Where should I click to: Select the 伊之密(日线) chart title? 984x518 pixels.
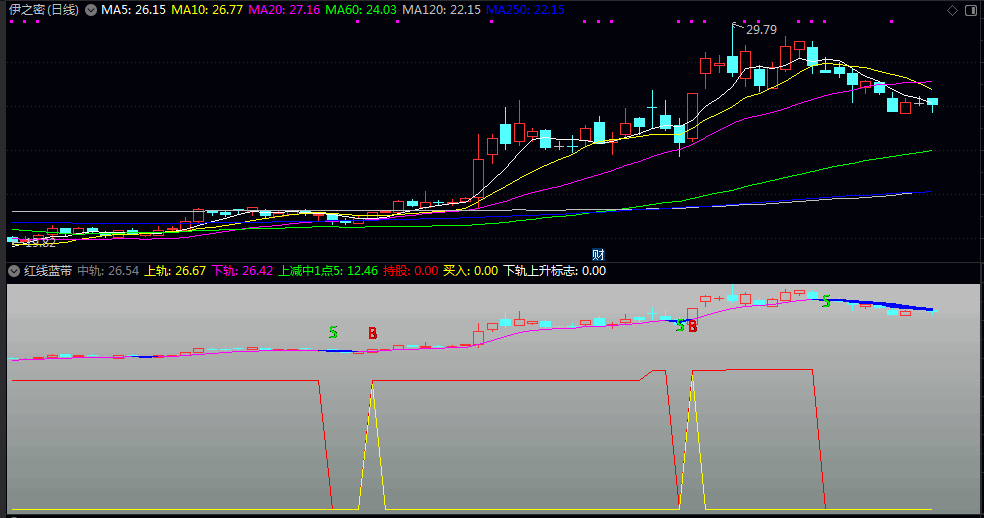pyautogui.click(x=44, y=10)
